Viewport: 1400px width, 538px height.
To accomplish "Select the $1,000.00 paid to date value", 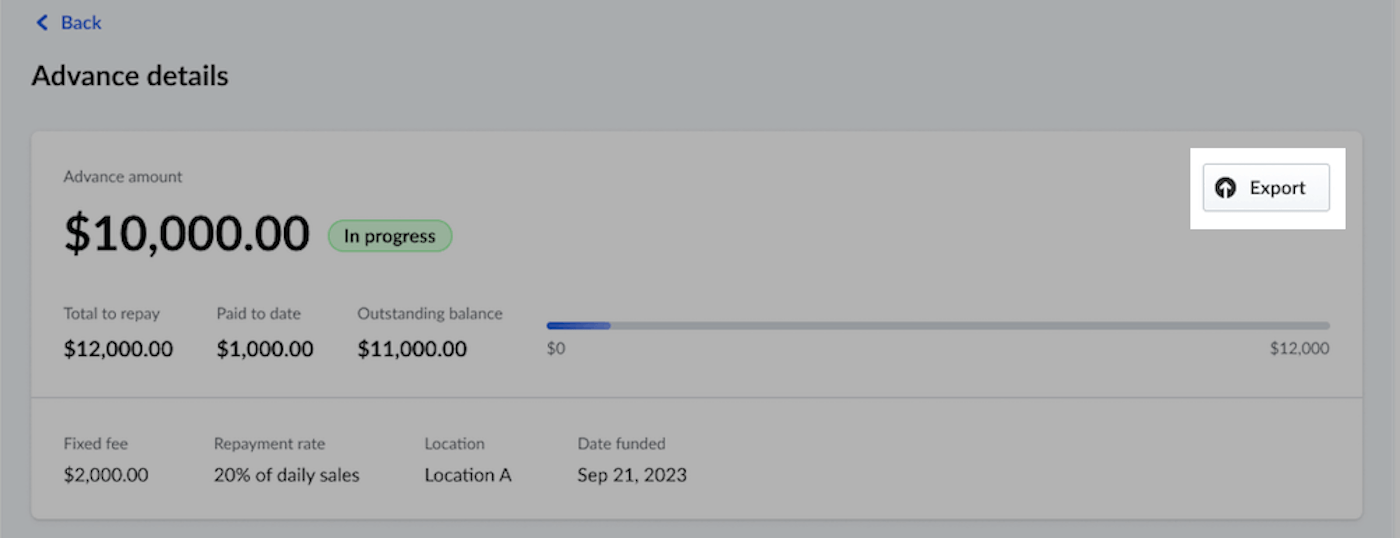I will [265, 349].
